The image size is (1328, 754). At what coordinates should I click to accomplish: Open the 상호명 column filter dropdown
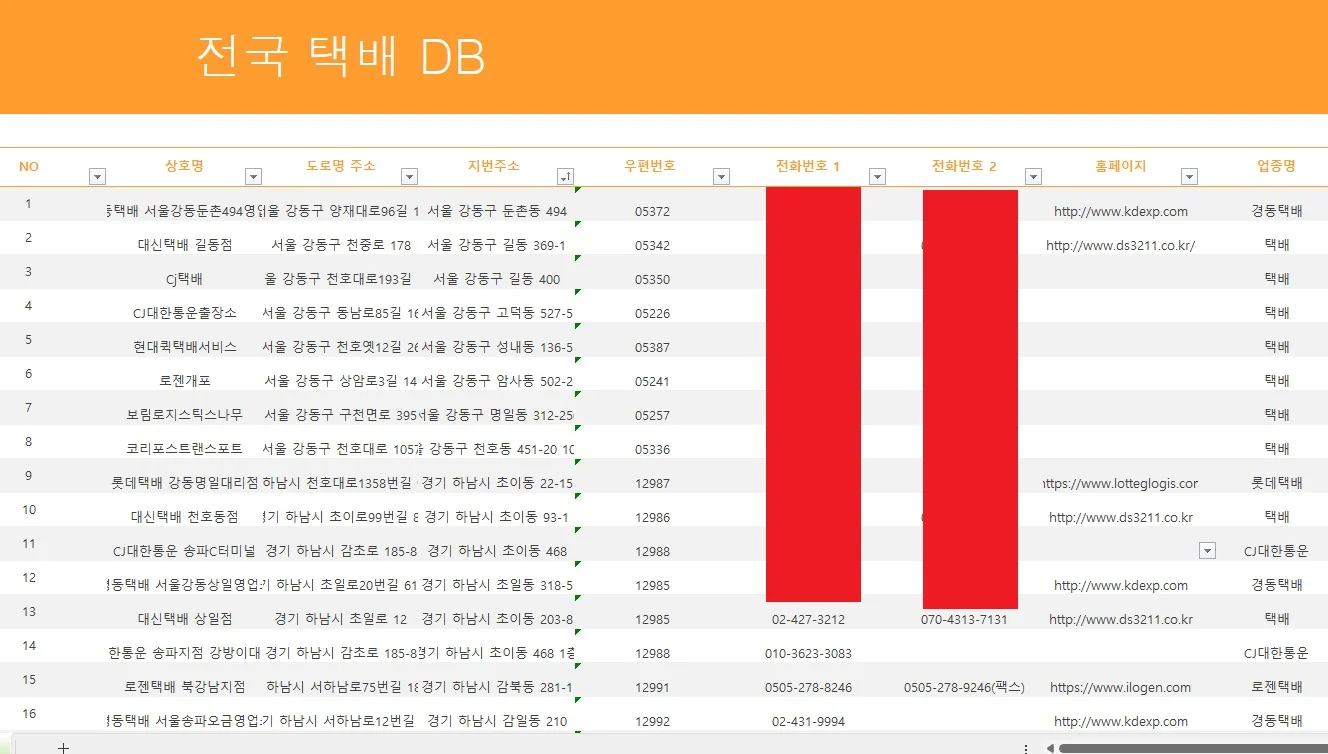(x=253, y=177)
